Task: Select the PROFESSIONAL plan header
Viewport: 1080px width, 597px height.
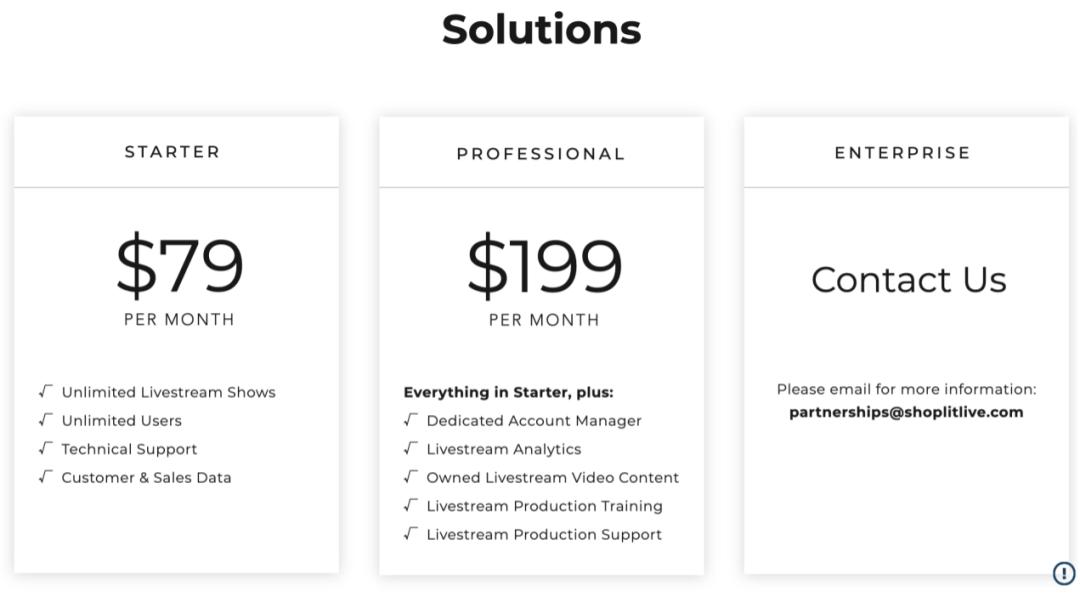Action: click(x=541, y=154)
